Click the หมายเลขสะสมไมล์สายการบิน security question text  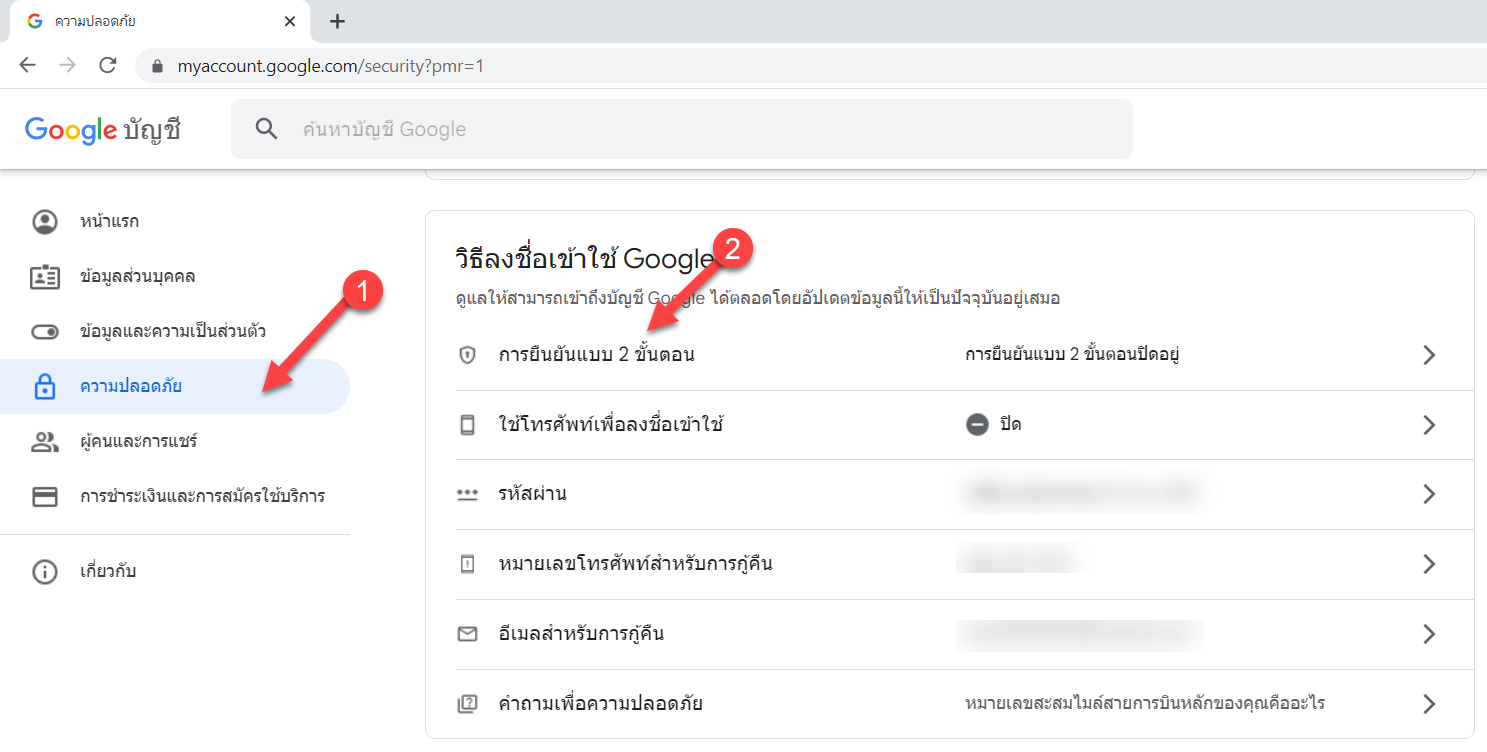1145,704
